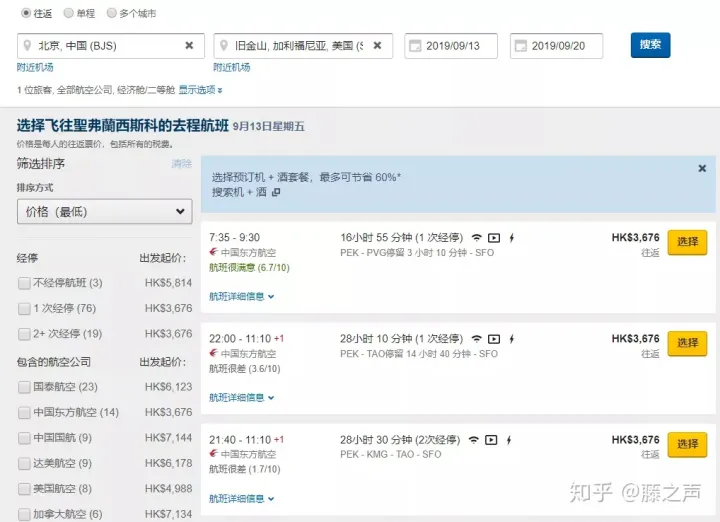
Task: Clear the 北京 departure field with X
Action: pos(189,45)
